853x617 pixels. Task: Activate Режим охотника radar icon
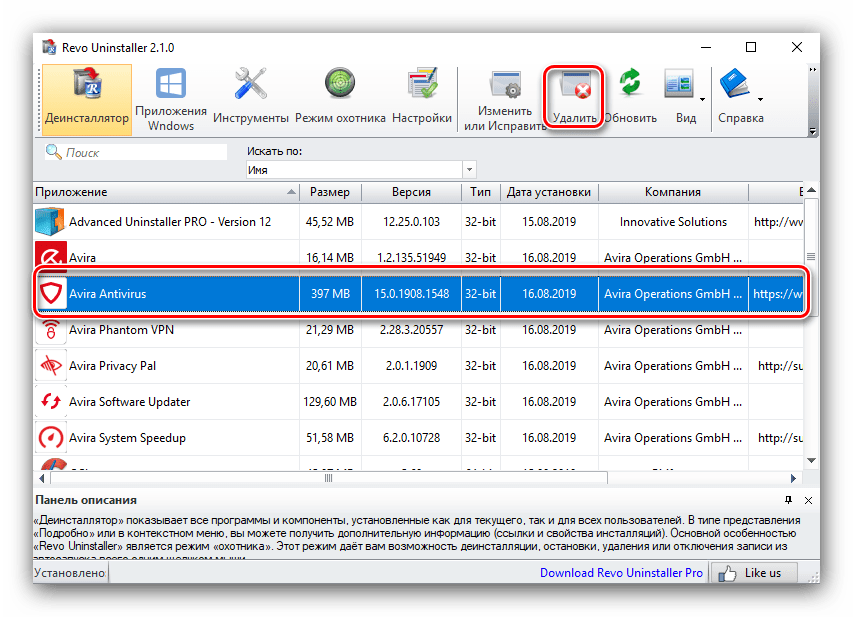340,84
